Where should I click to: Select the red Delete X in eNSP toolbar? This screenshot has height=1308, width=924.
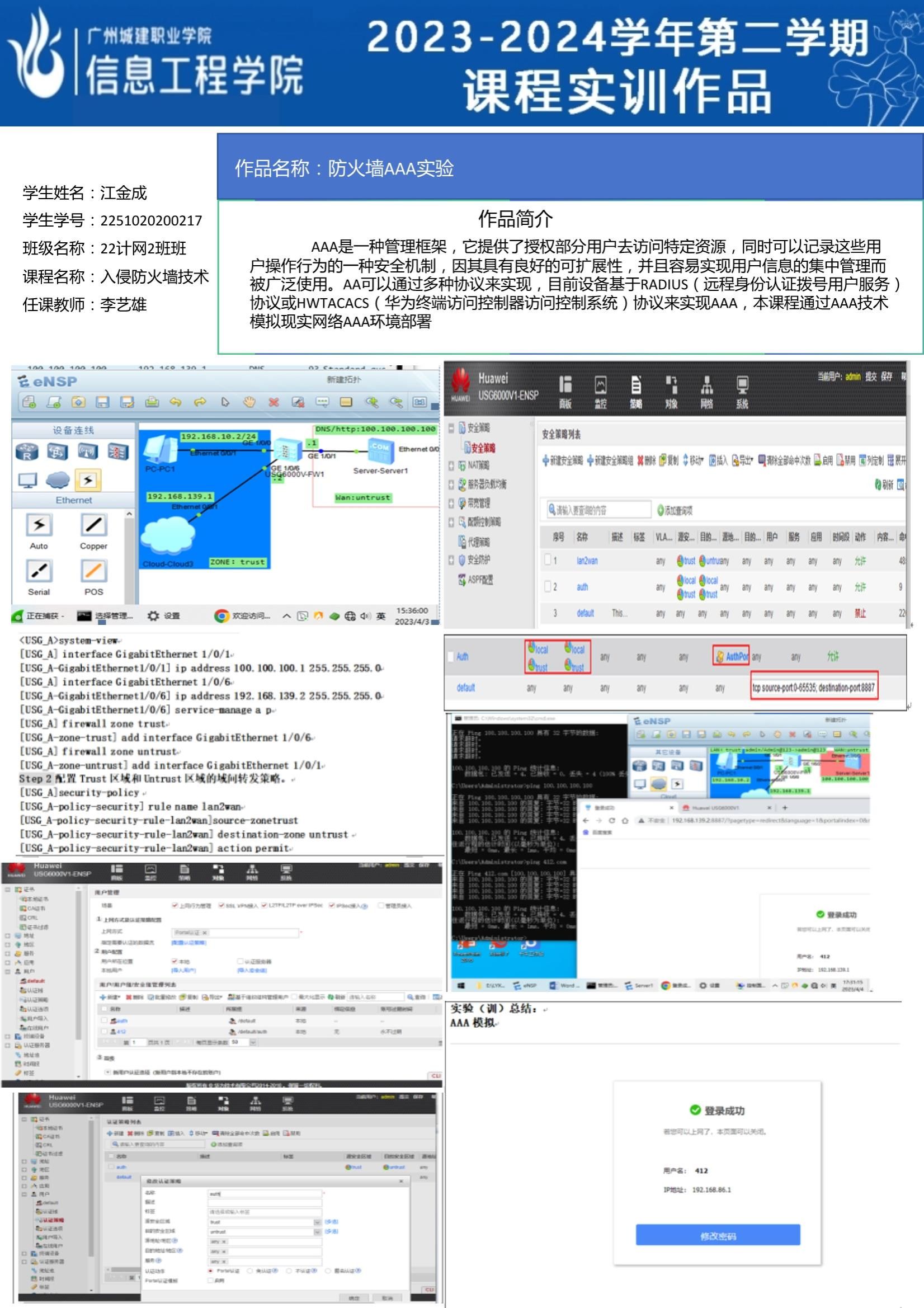[274, 402]
